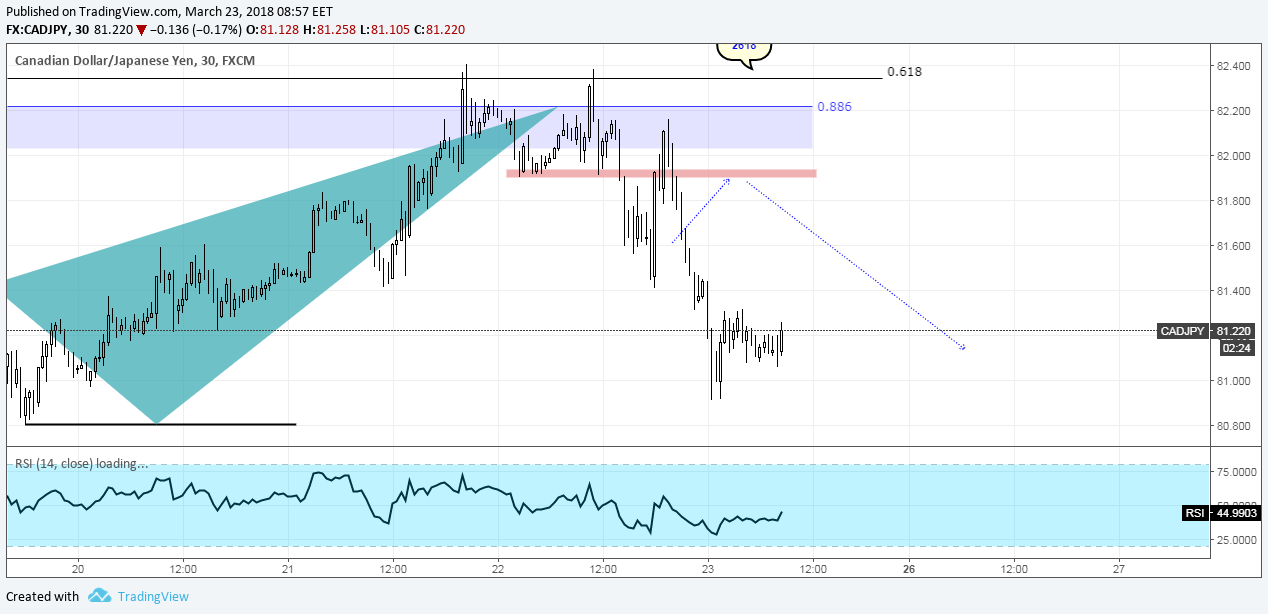
Task: Click the 82.200 price axis label
Action: click(1233, 111)
